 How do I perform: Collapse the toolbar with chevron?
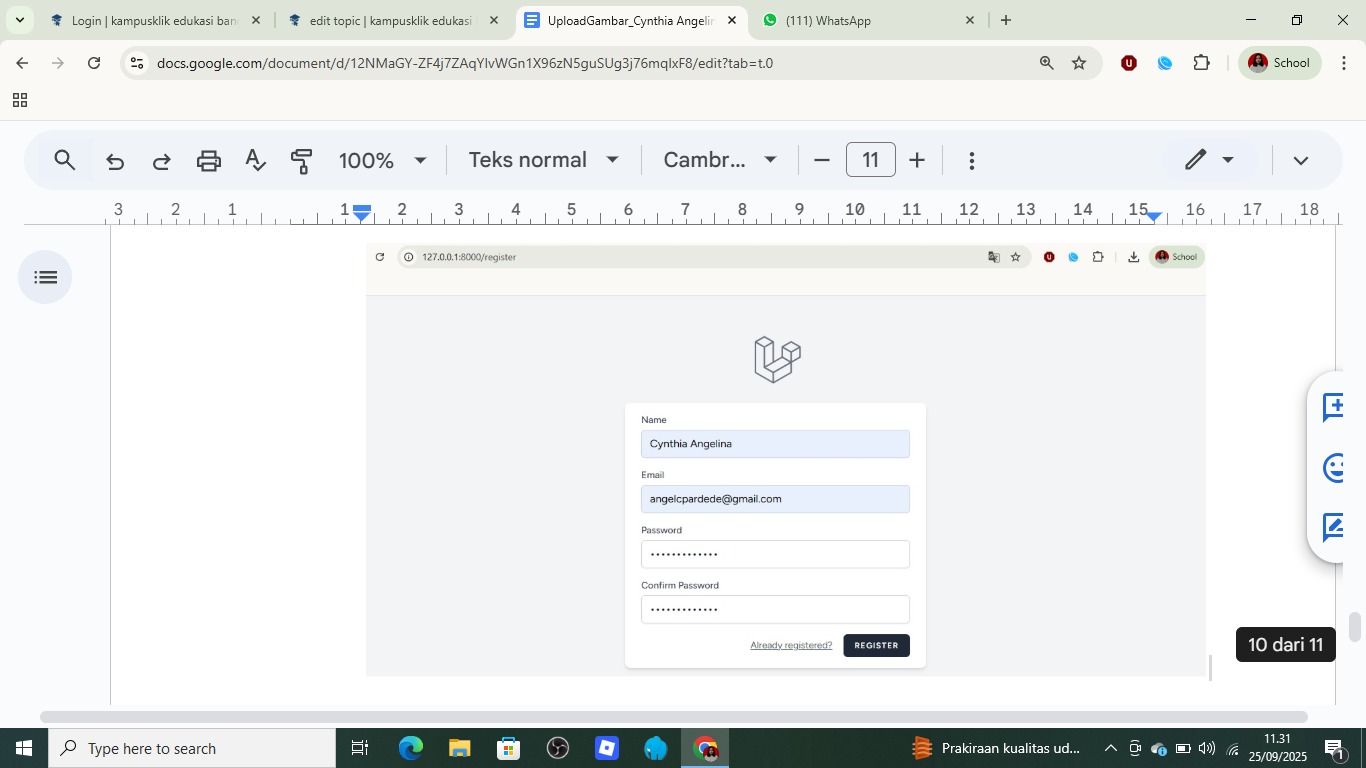[x=1300, y=160]
